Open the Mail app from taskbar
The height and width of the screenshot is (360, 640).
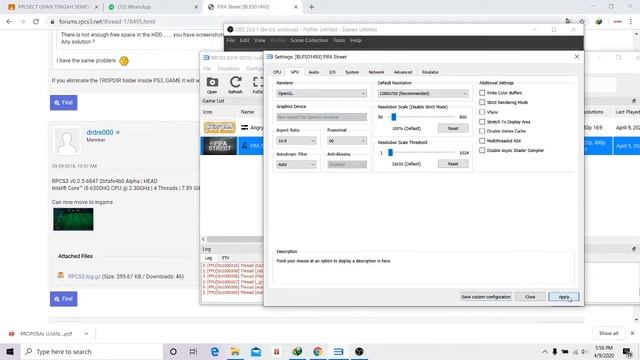[256, 351]
